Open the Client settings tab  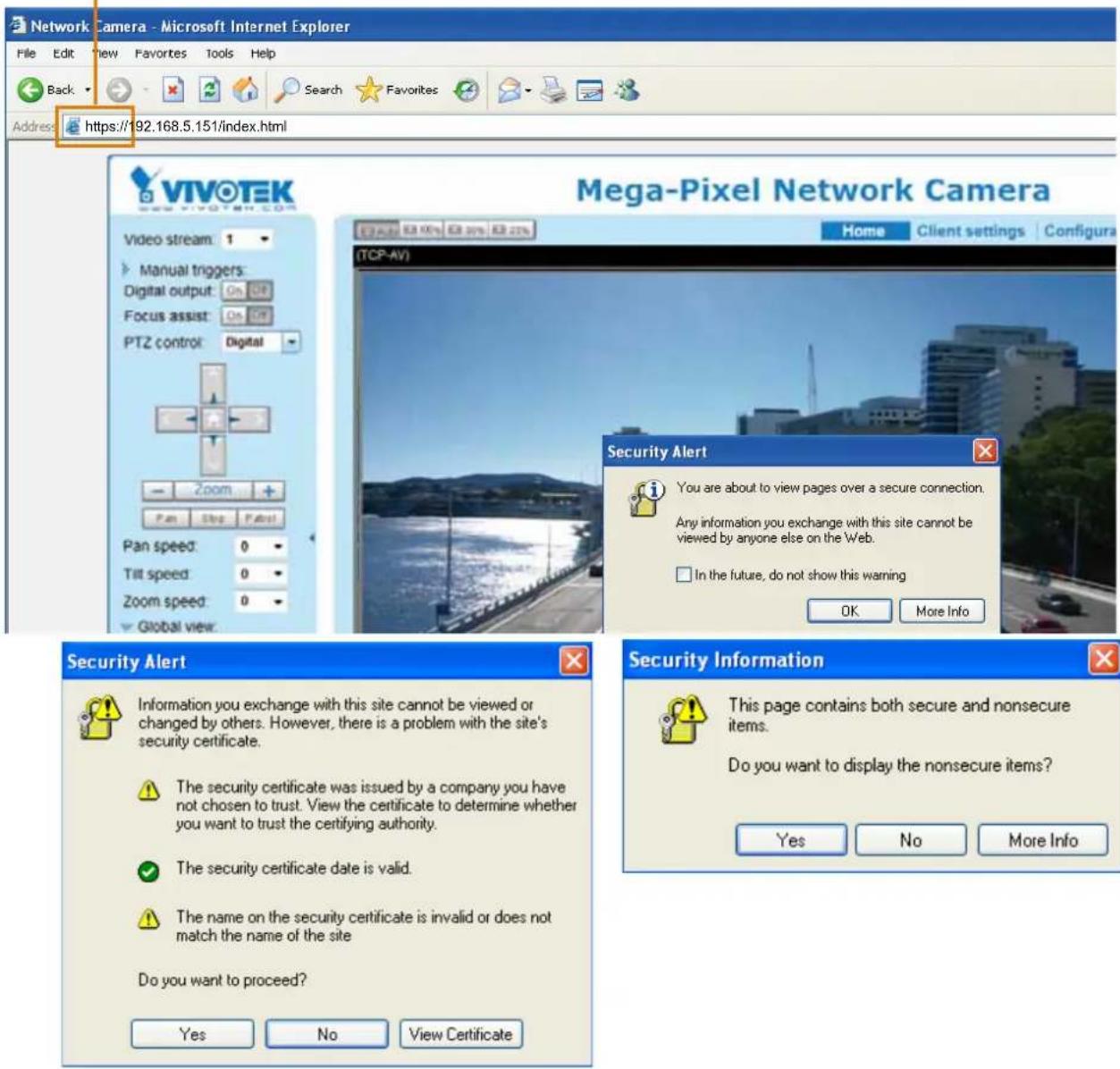[971, 231]
